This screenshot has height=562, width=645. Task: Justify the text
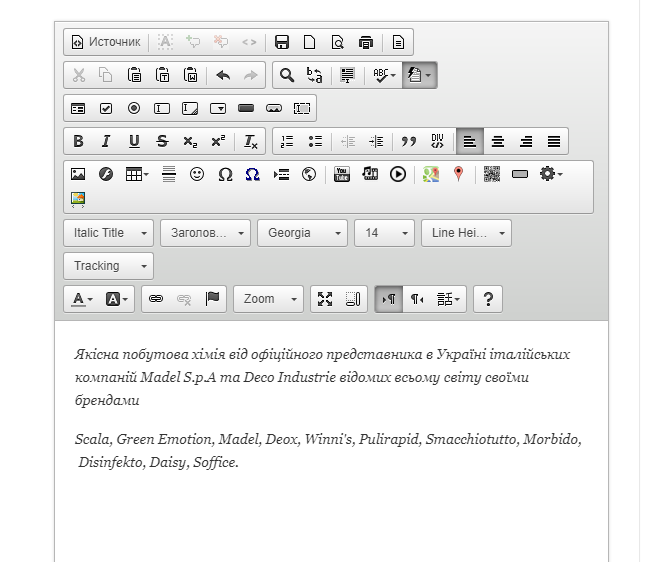(554, 142)
